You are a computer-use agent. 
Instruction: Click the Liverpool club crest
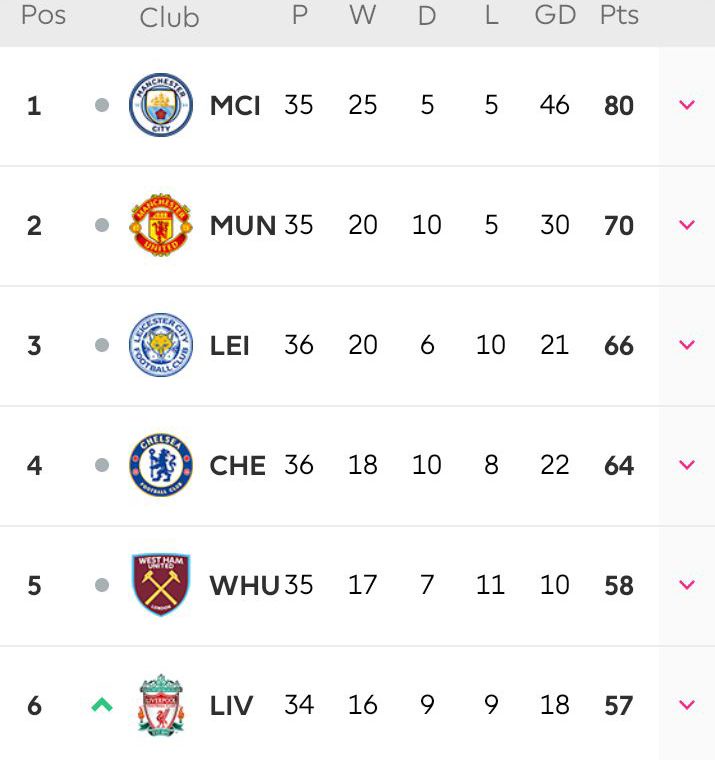pos(161,705)
